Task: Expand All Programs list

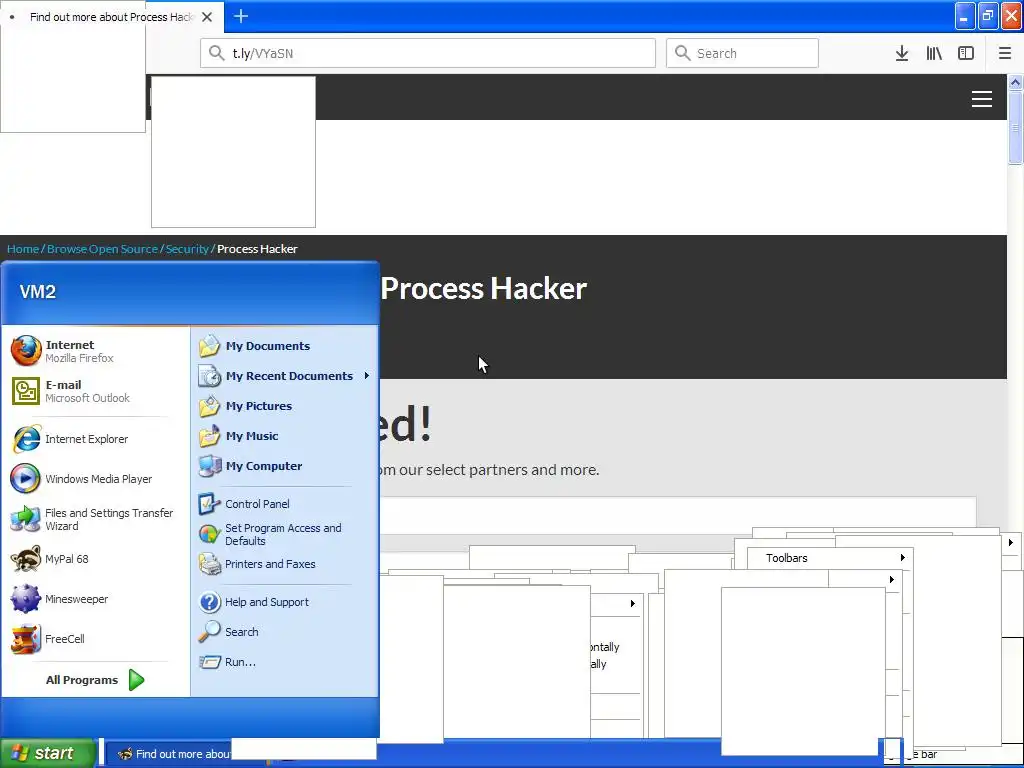Action: (x=95, y=680)
